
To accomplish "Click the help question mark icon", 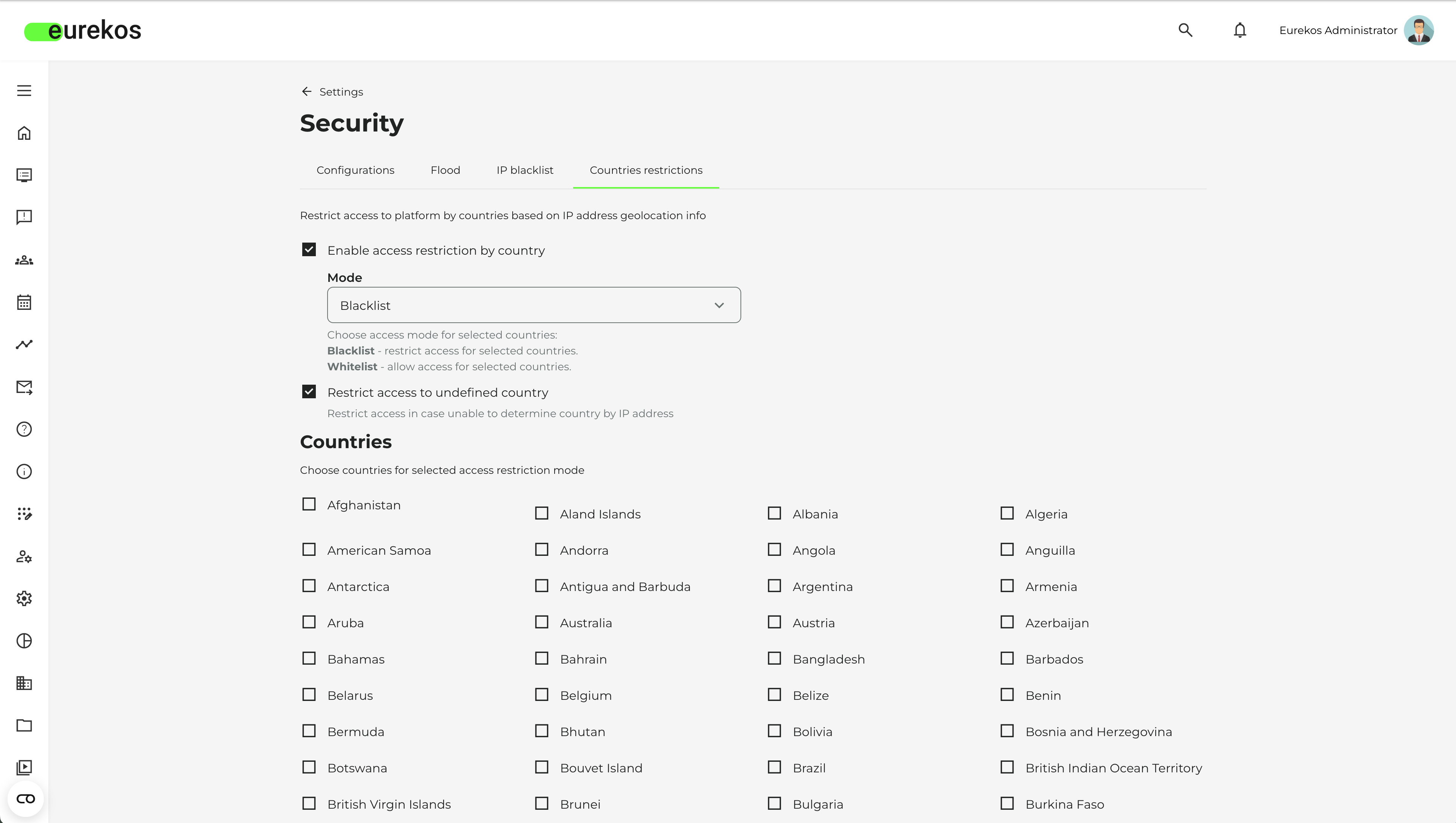I will click(24, 429).
